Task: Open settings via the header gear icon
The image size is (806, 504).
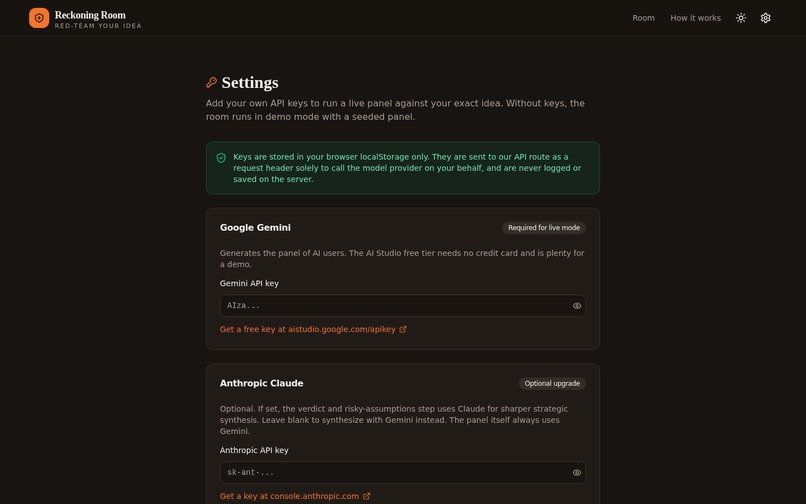Action: pos(765,18)
